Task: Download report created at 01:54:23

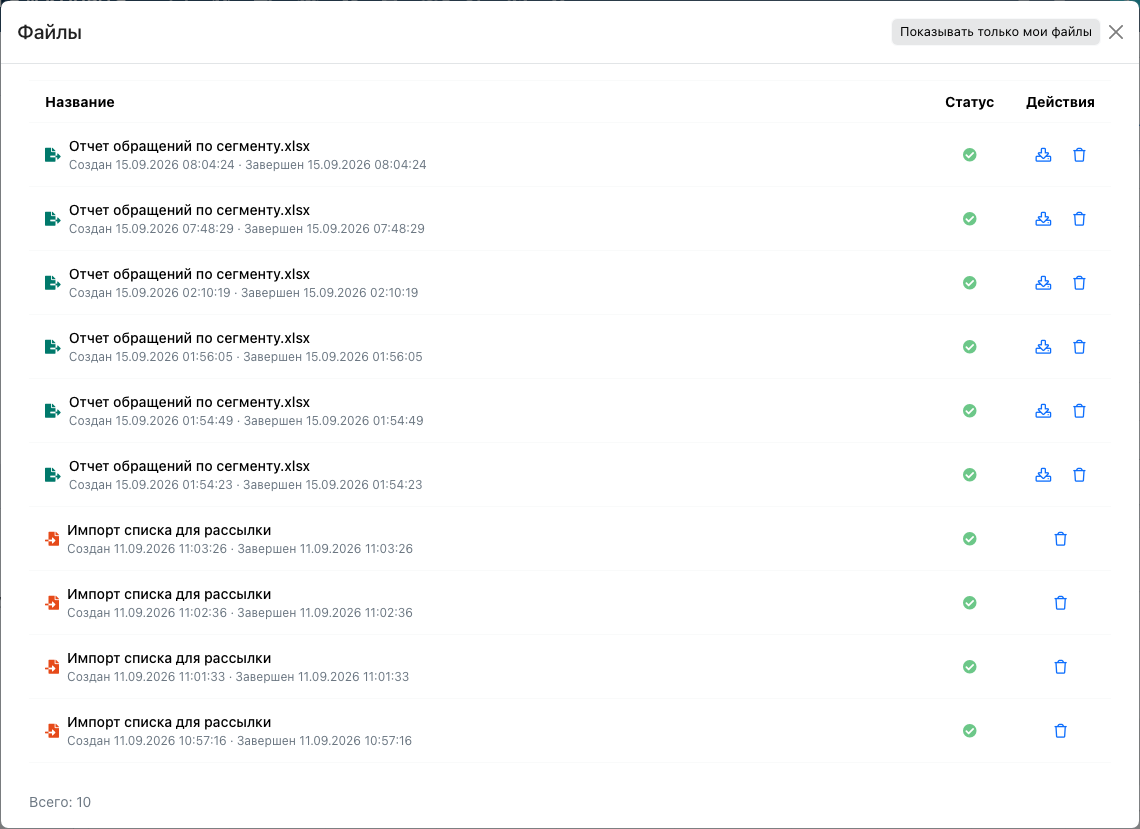Action: coord(1043,475)
